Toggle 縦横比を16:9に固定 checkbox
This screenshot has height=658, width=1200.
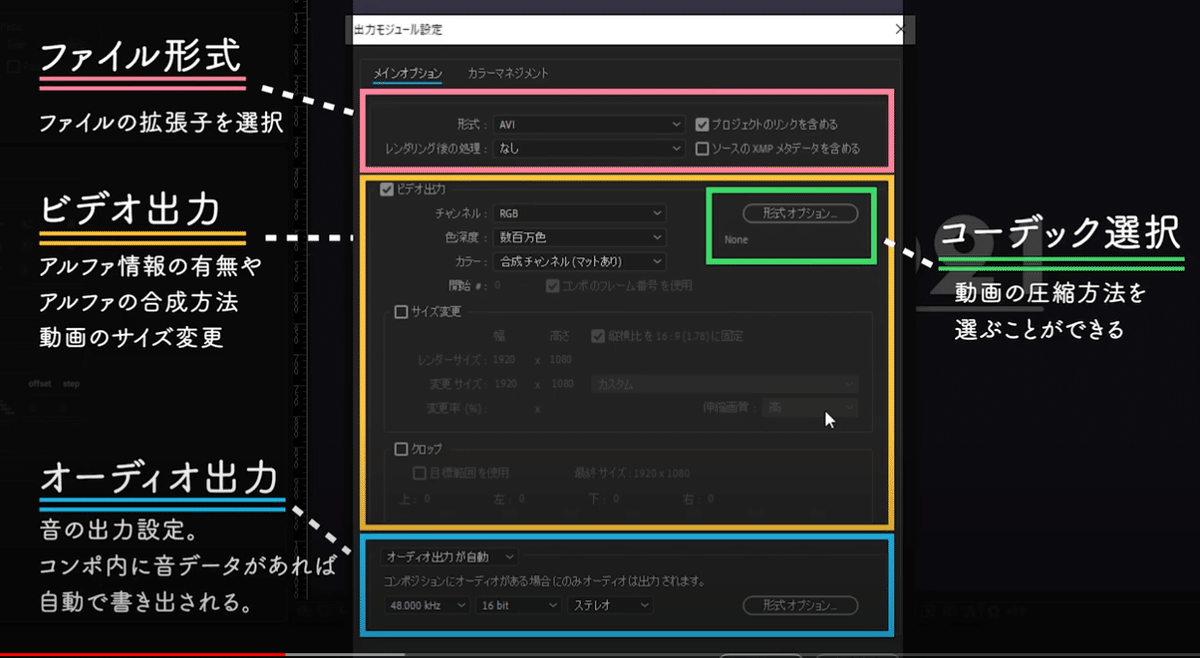click(598, 336)
